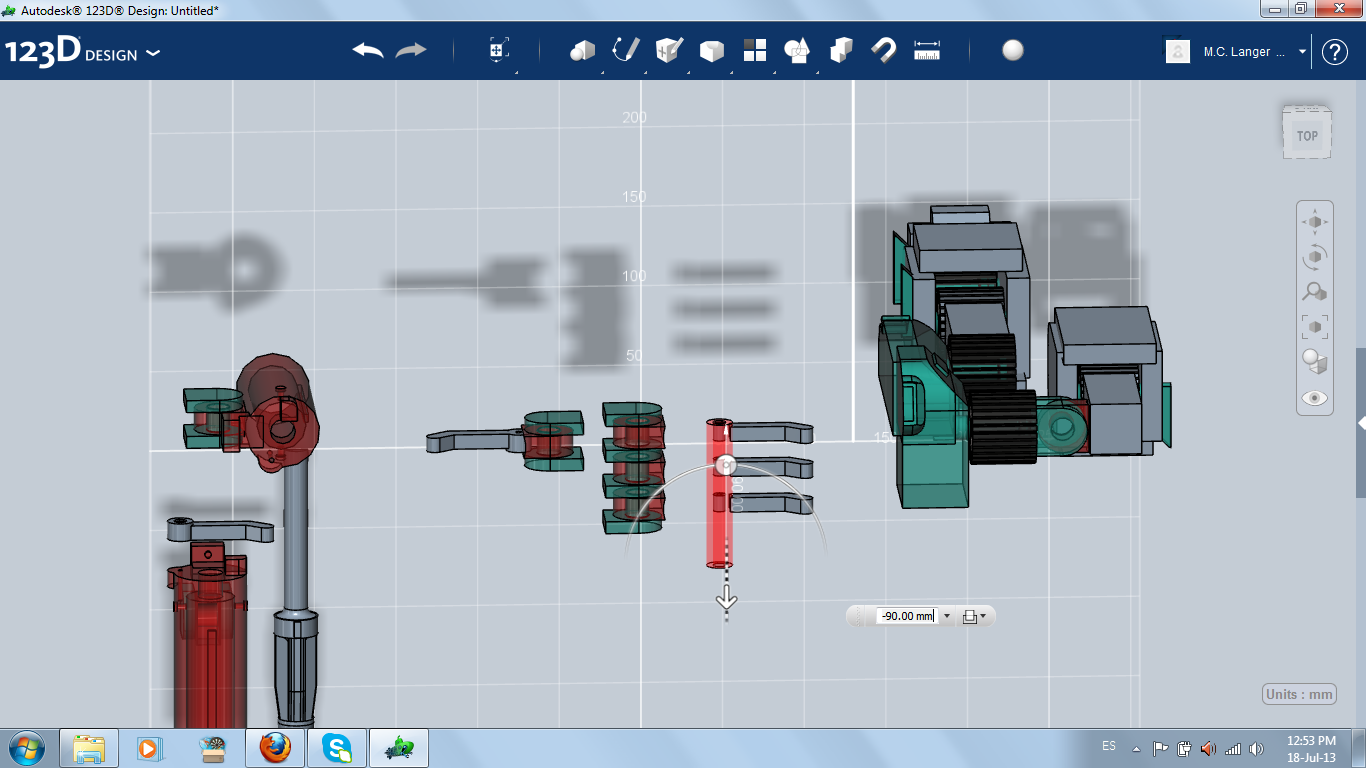
Task: Toggle the eye visibility options icon
Action: tap(1315, 397)
